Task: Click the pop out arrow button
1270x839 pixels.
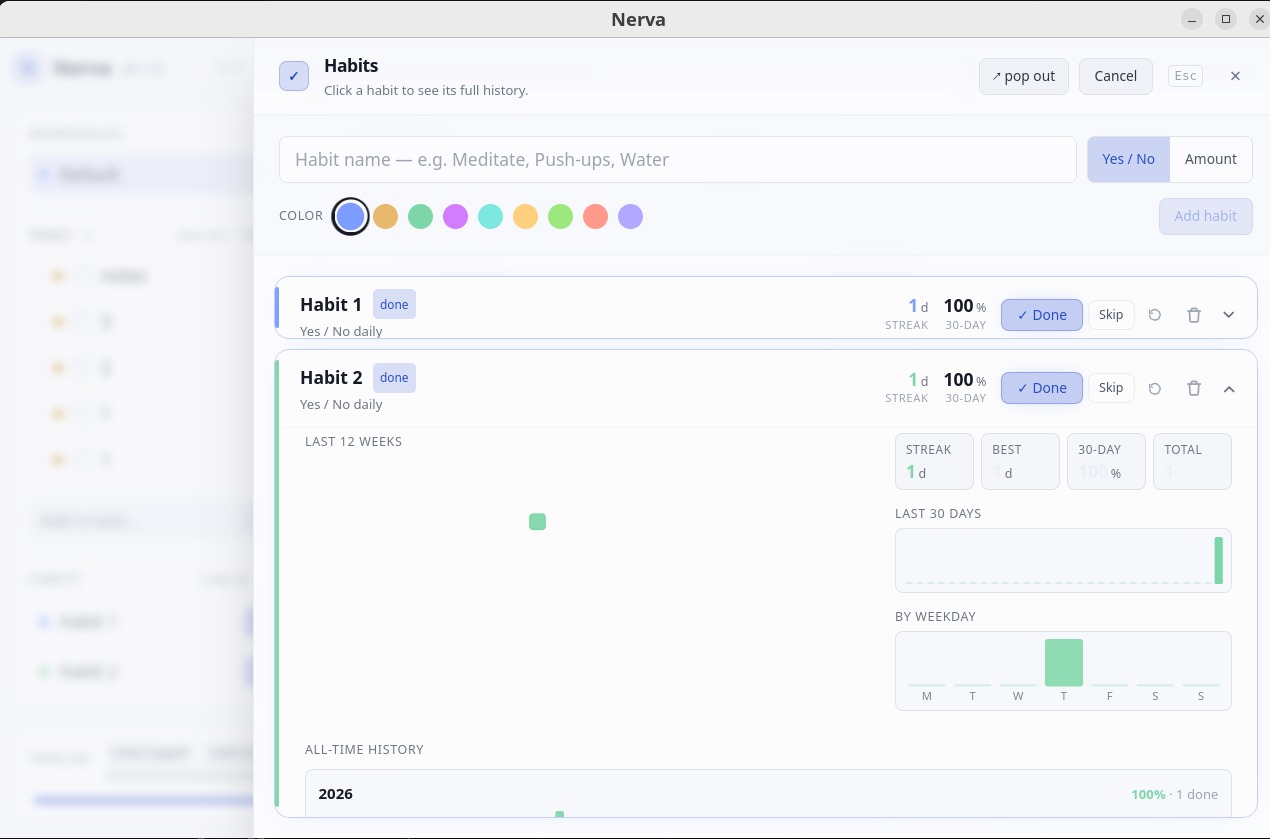Action: tap(1024, 76)
